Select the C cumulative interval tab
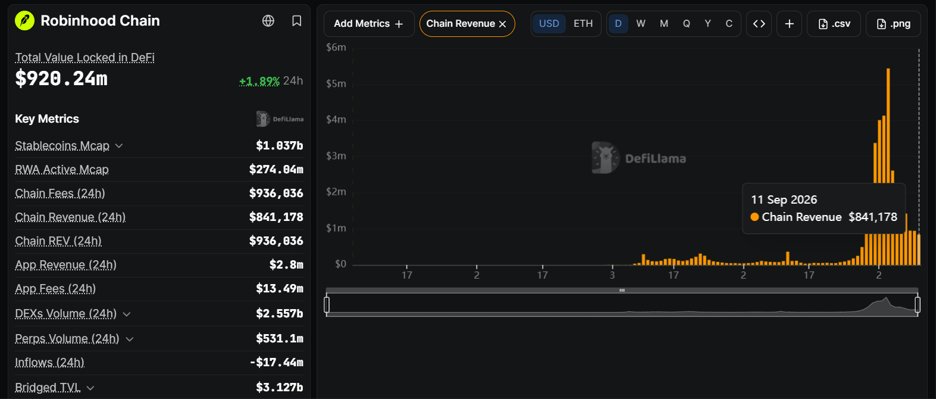Viewport: 936px width, 399px height. point(729,24)
